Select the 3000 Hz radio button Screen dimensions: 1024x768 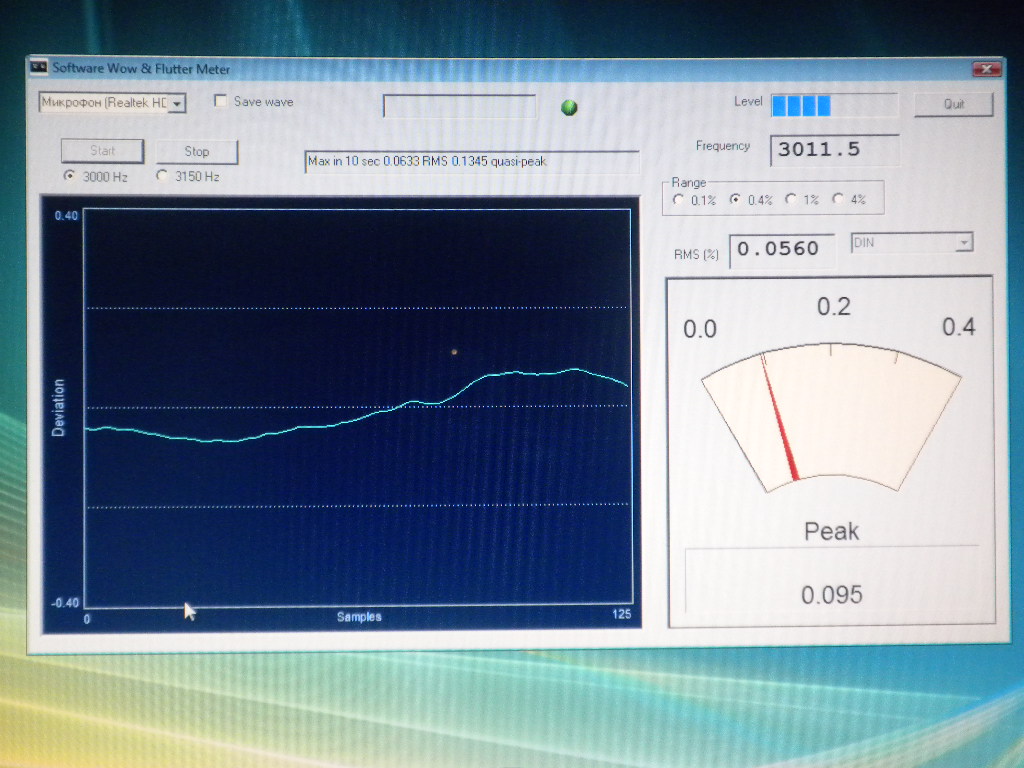69,176
